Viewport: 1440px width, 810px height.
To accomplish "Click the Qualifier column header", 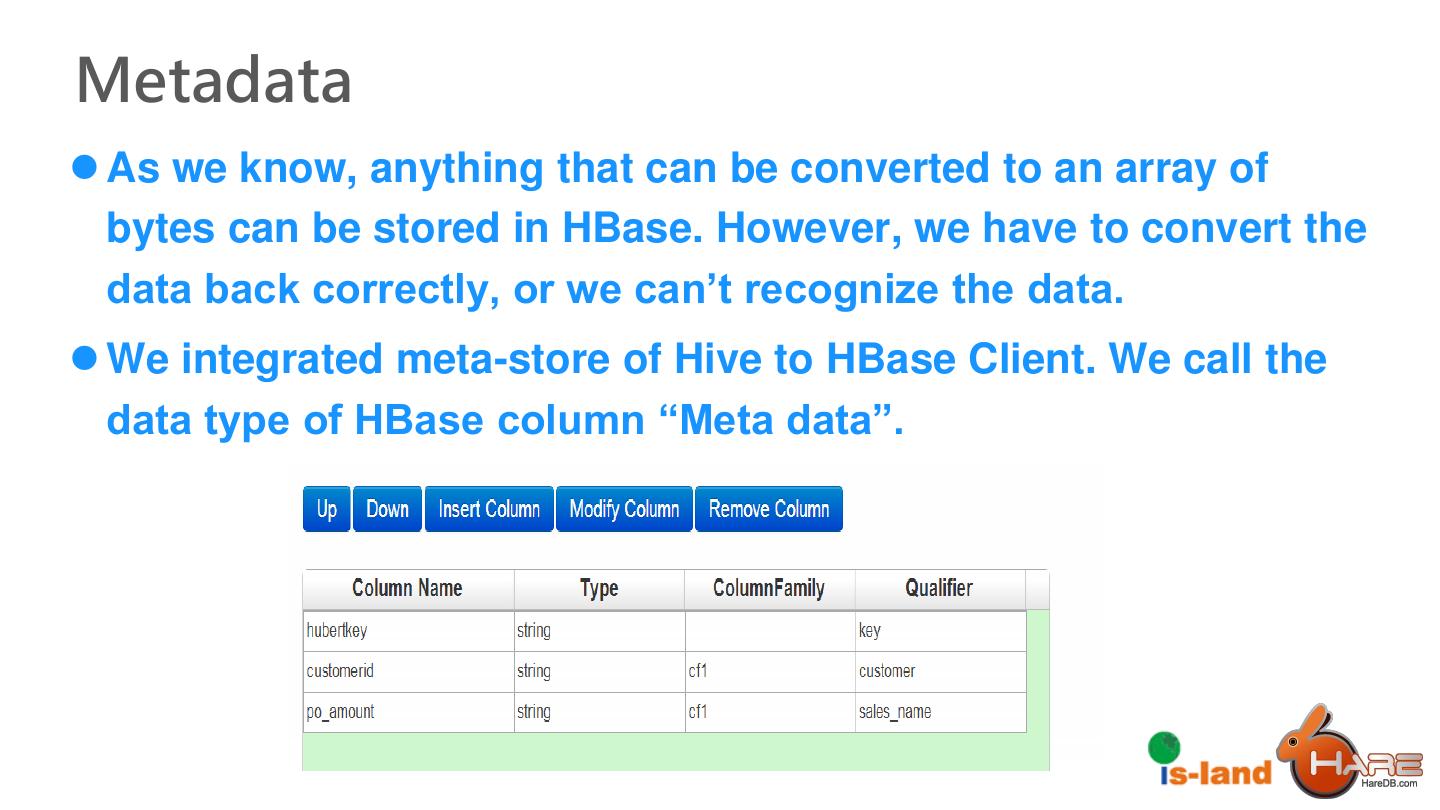I will 939,589.
